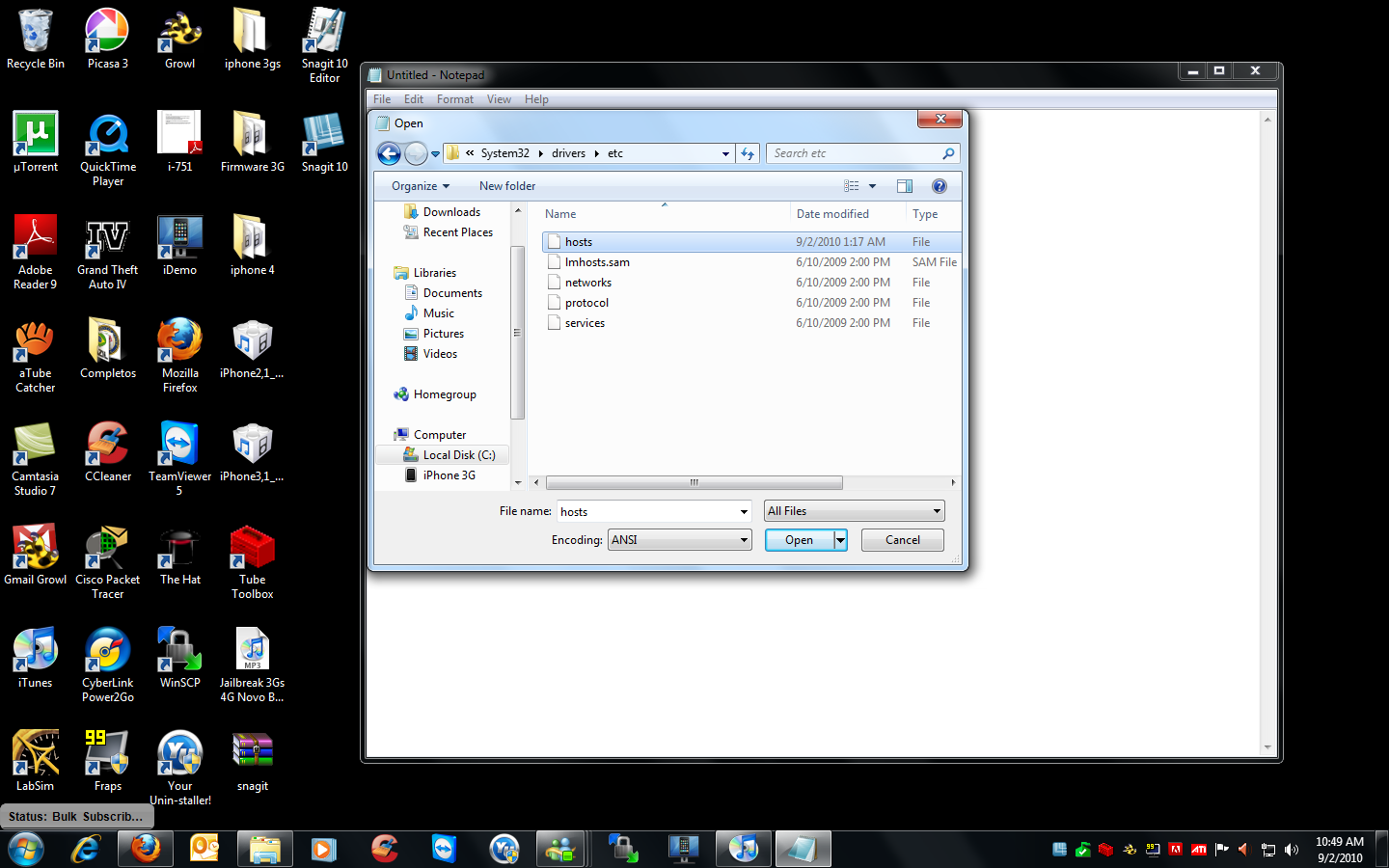Viewport: 1389px width, 868px height.
Task: Open the Encoding ANSI dropdown
Action: (x=679, y=540)
